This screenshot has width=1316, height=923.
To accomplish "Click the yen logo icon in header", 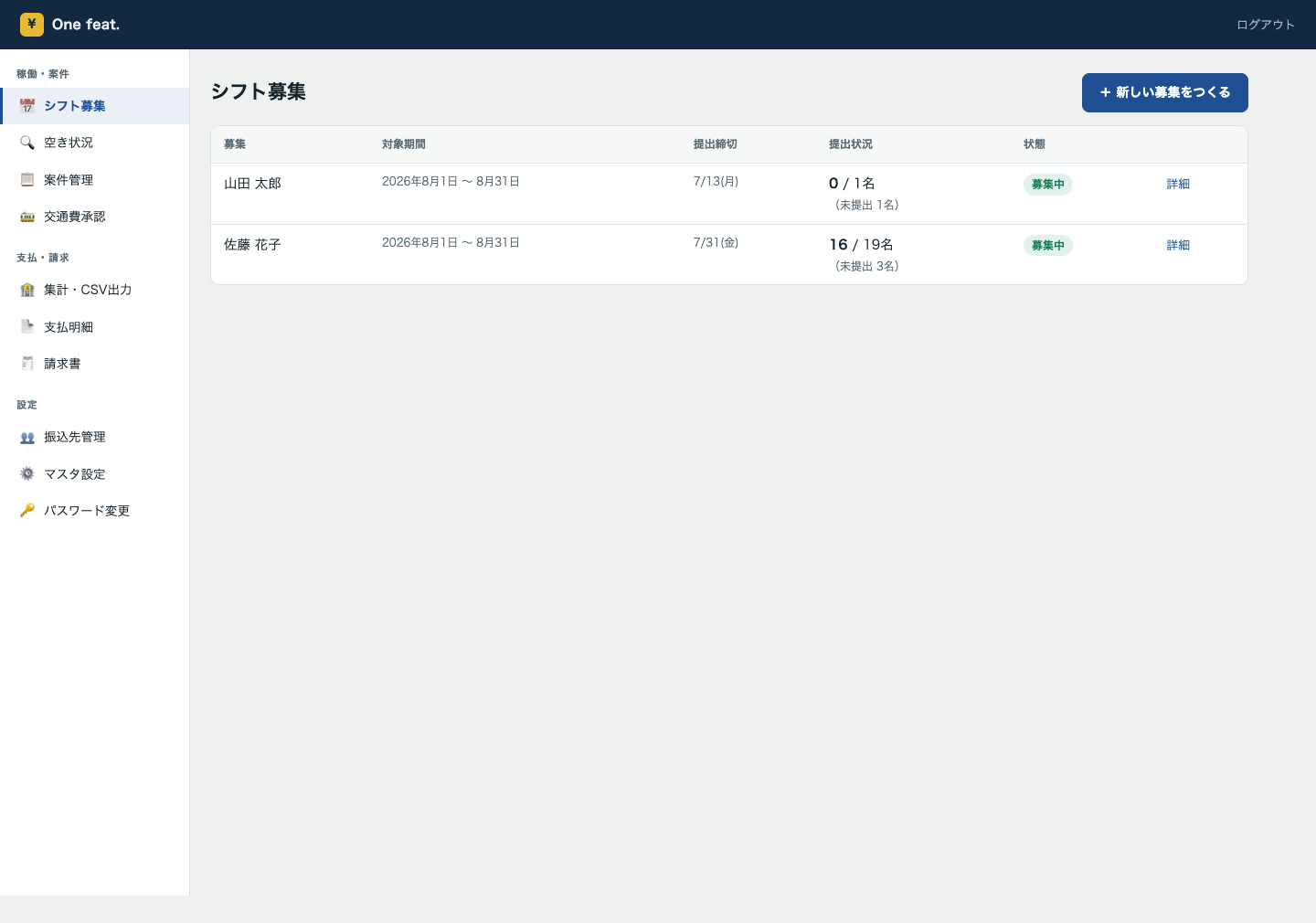I will (x=32, y=25).
